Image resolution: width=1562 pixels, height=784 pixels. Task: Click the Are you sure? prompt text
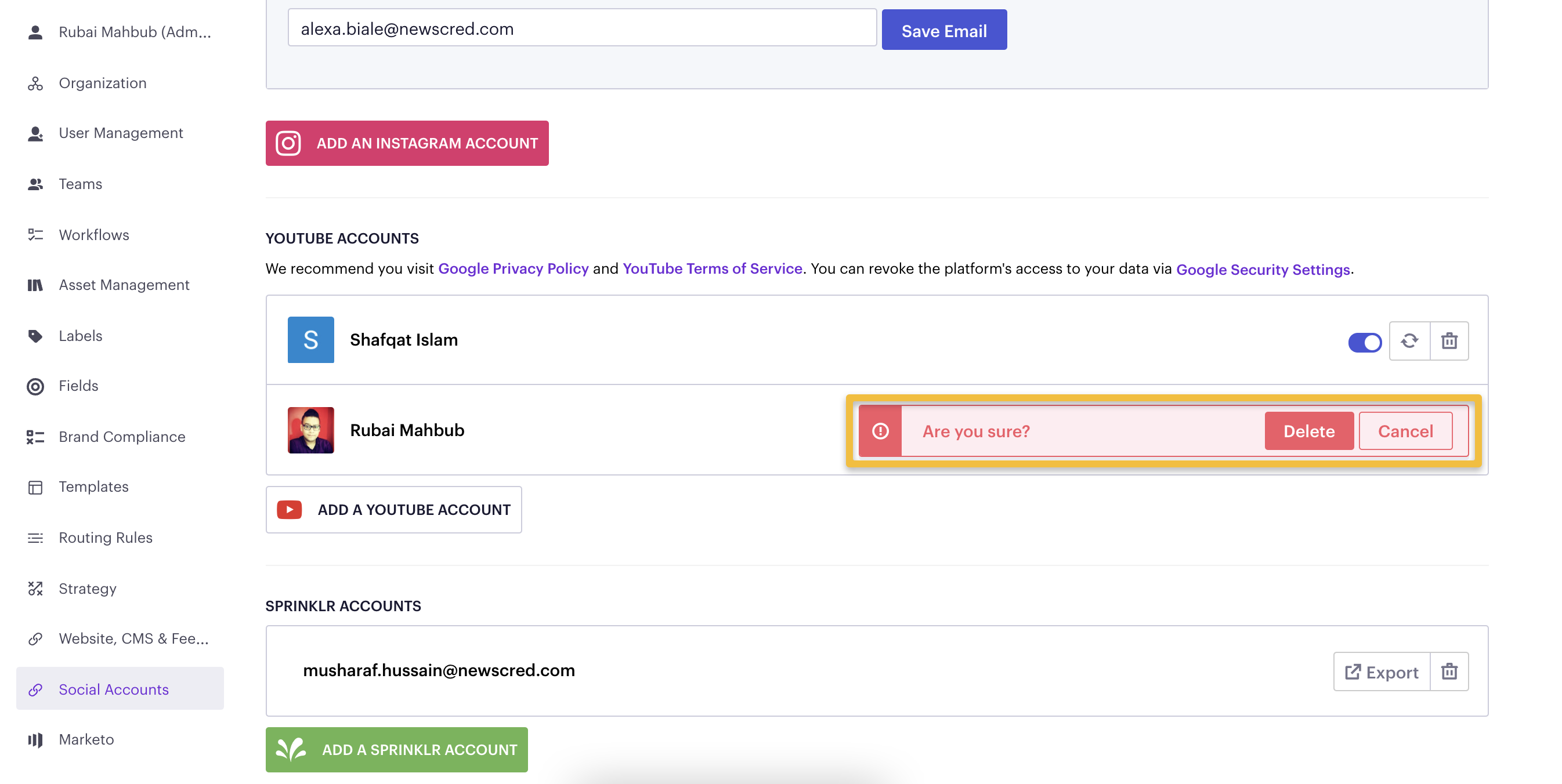(x=975, y=431)
